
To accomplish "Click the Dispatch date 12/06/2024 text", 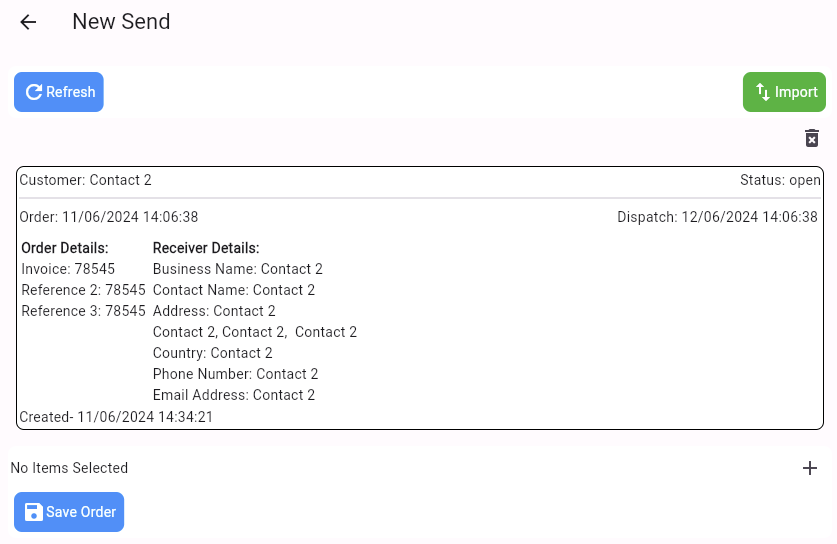I will click(717, 217).
